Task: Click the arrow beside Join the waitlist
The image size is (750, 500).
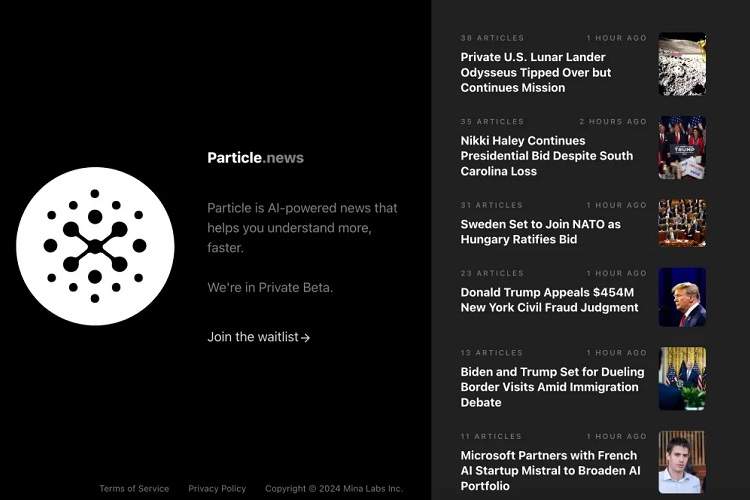Action: point(306,338)
